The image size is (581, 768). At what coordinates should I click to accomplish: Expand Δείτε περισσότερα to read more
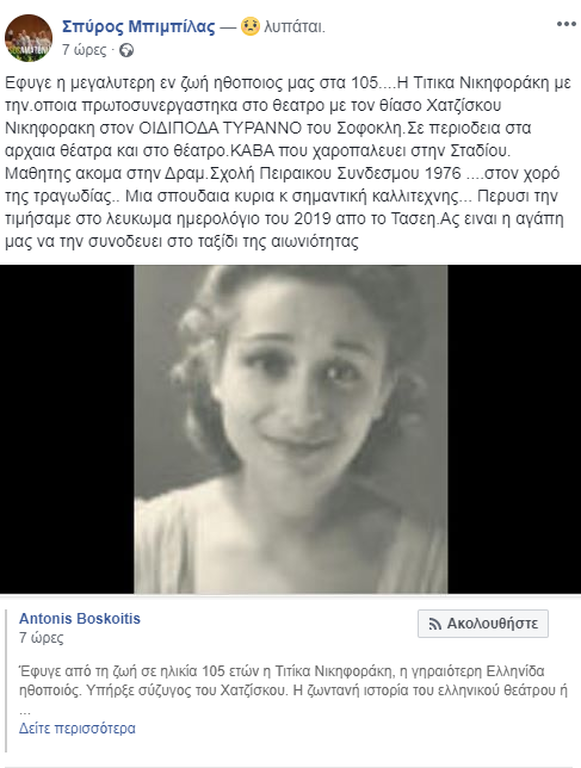pyautogui.click(x=77, y=728)
